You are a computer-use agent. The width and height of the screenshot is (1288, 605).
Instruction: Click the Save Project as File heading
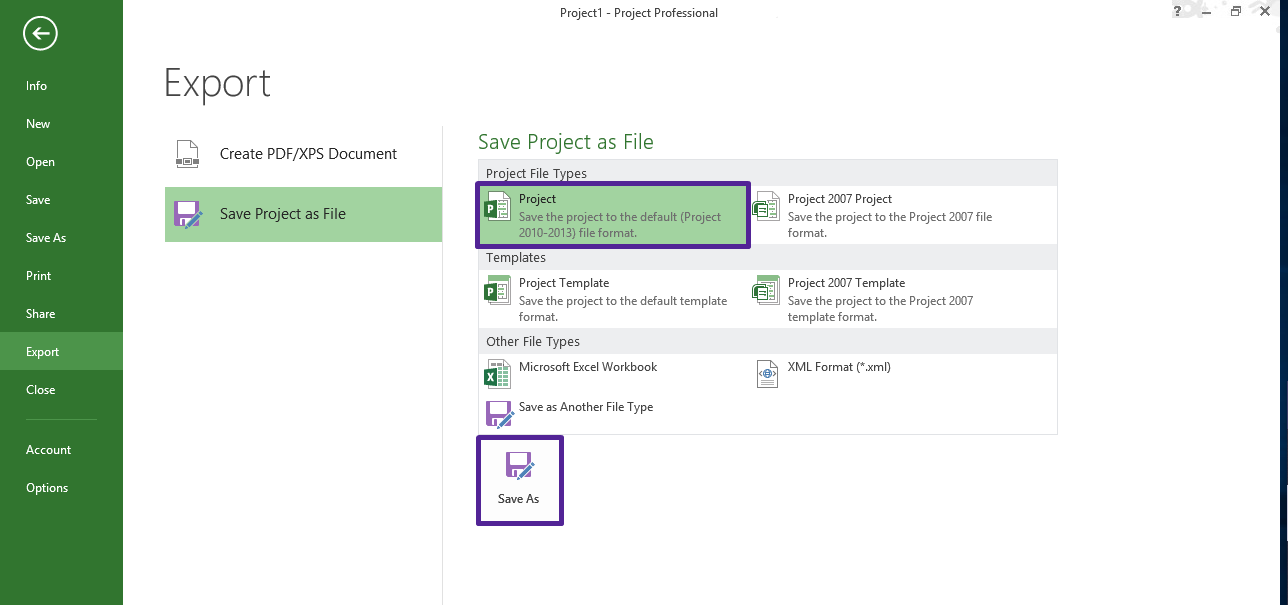pos(566,142)
